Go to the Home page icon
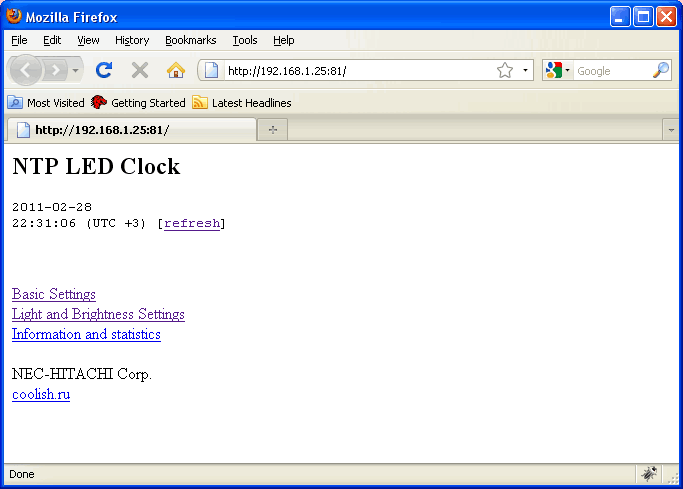Screen dimensions: 683x489 click(176, 70)
